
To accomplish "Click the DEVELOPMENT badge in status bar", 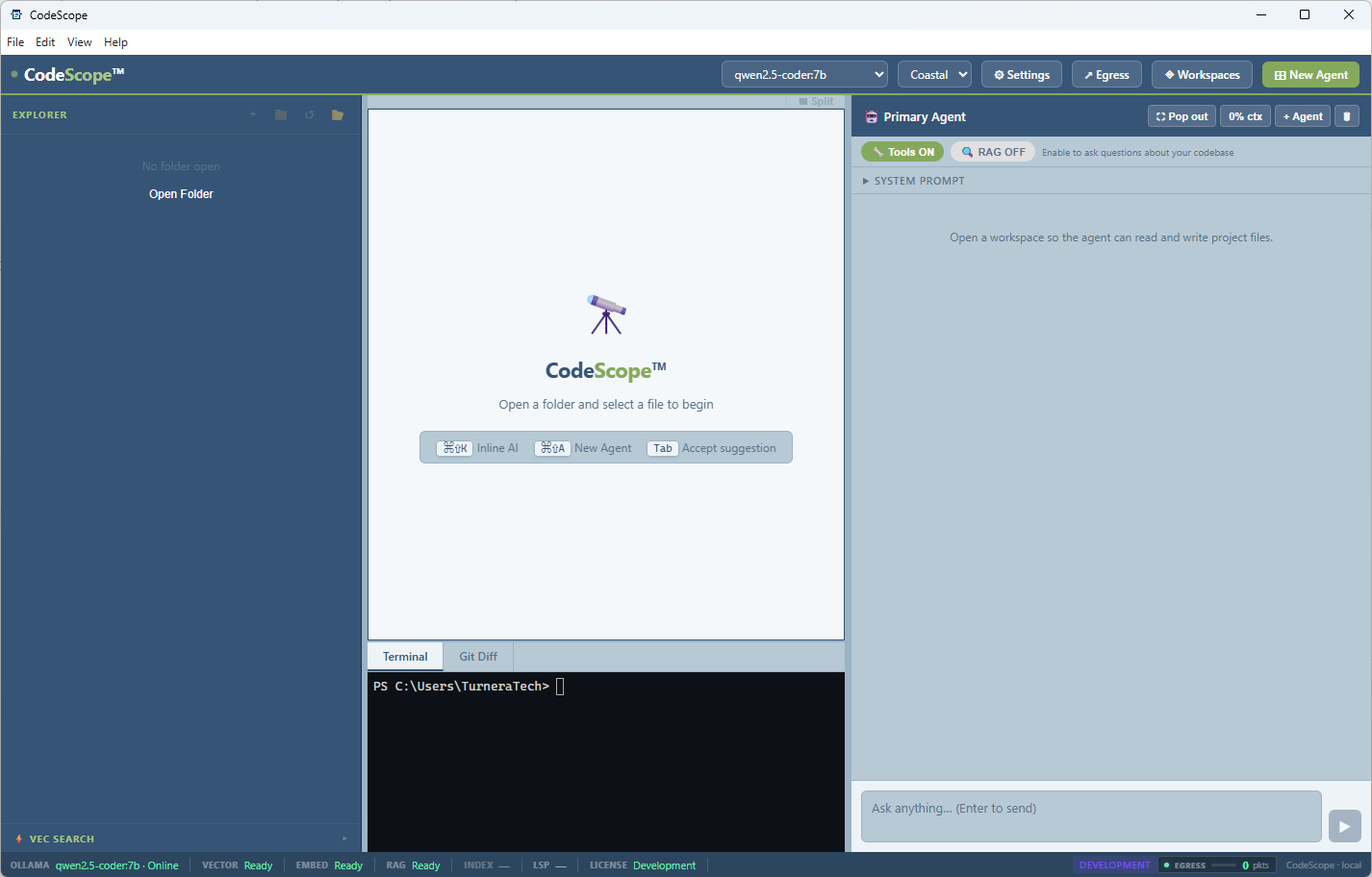I will pyautogui.click(x=1114, y=865).
